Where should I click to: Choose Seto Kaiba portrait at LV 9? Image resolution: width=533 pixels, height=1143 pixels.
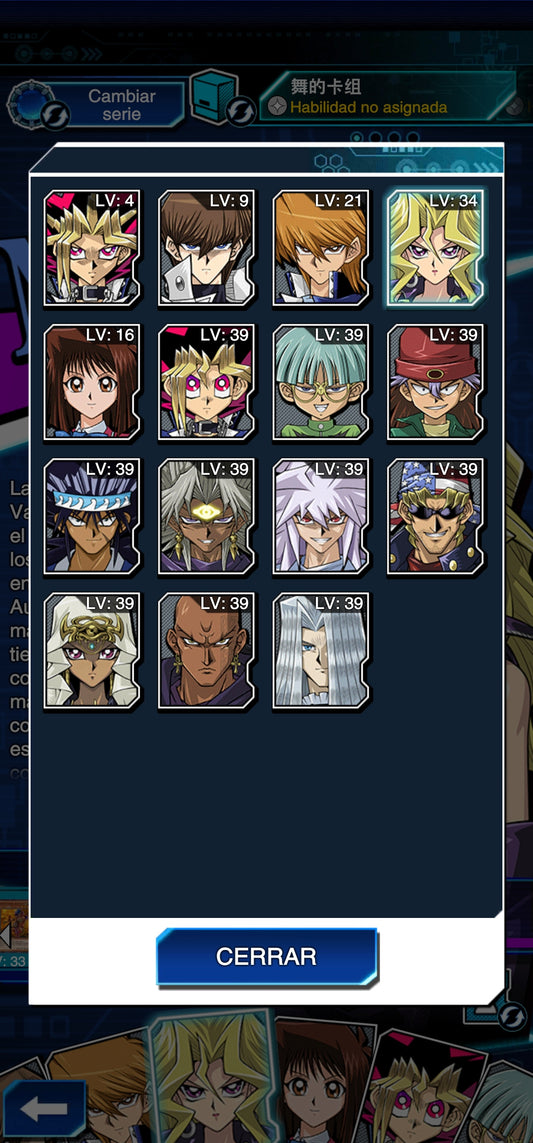206,249
